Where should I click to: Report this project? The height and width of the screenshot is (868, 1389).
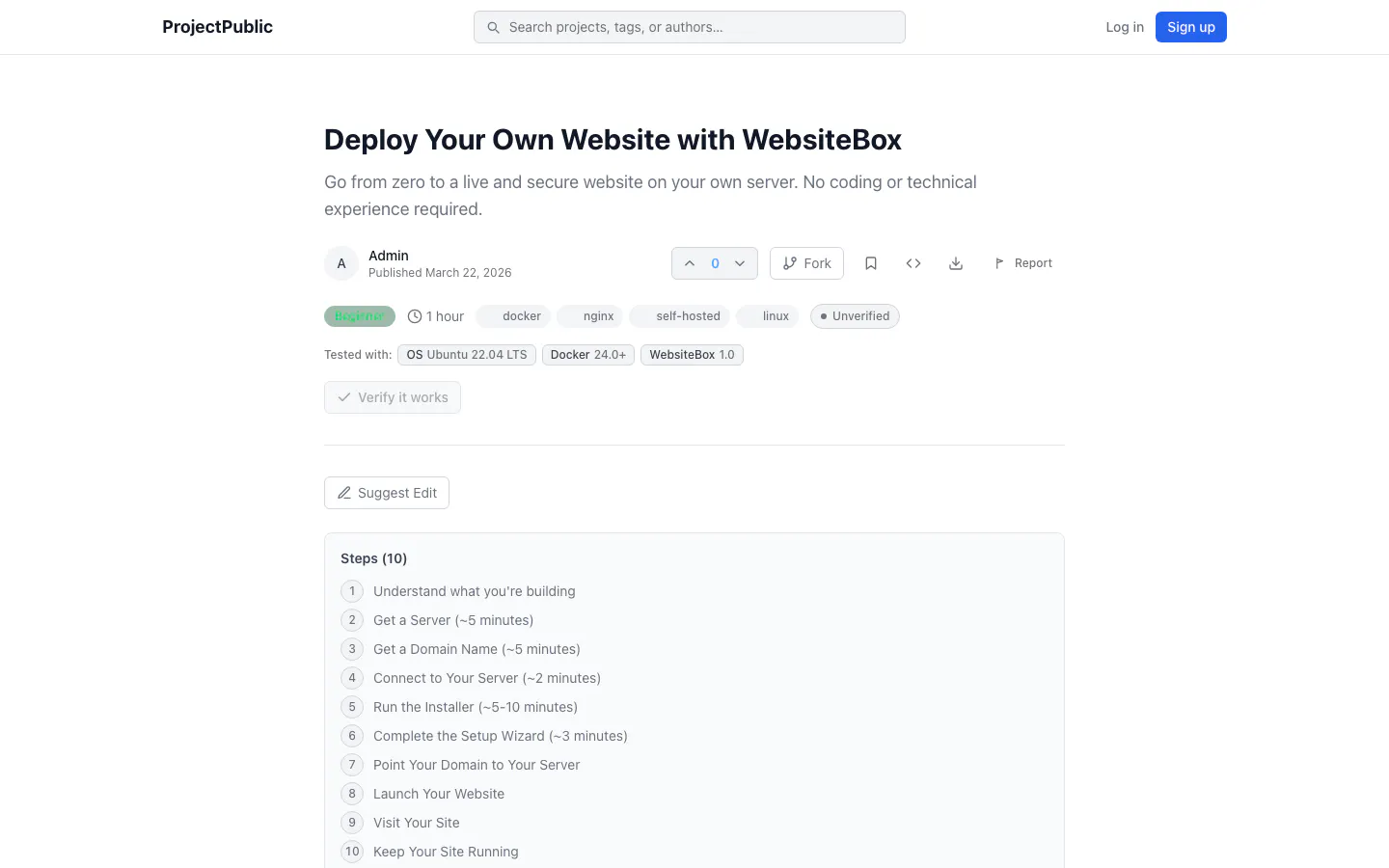point(1023,263)
